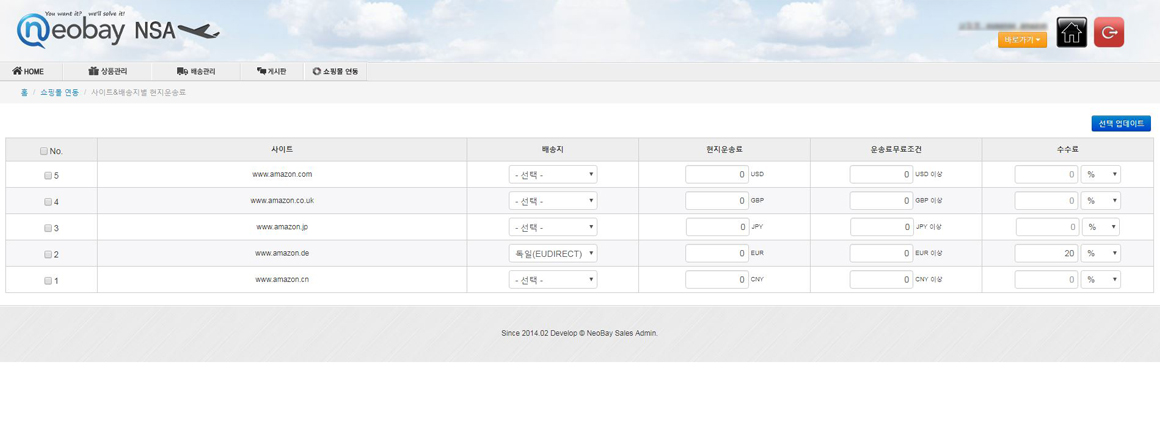Screen dimensions: 1160x440
Task: Click www.amazon.de site text
Action: point(282,253)
